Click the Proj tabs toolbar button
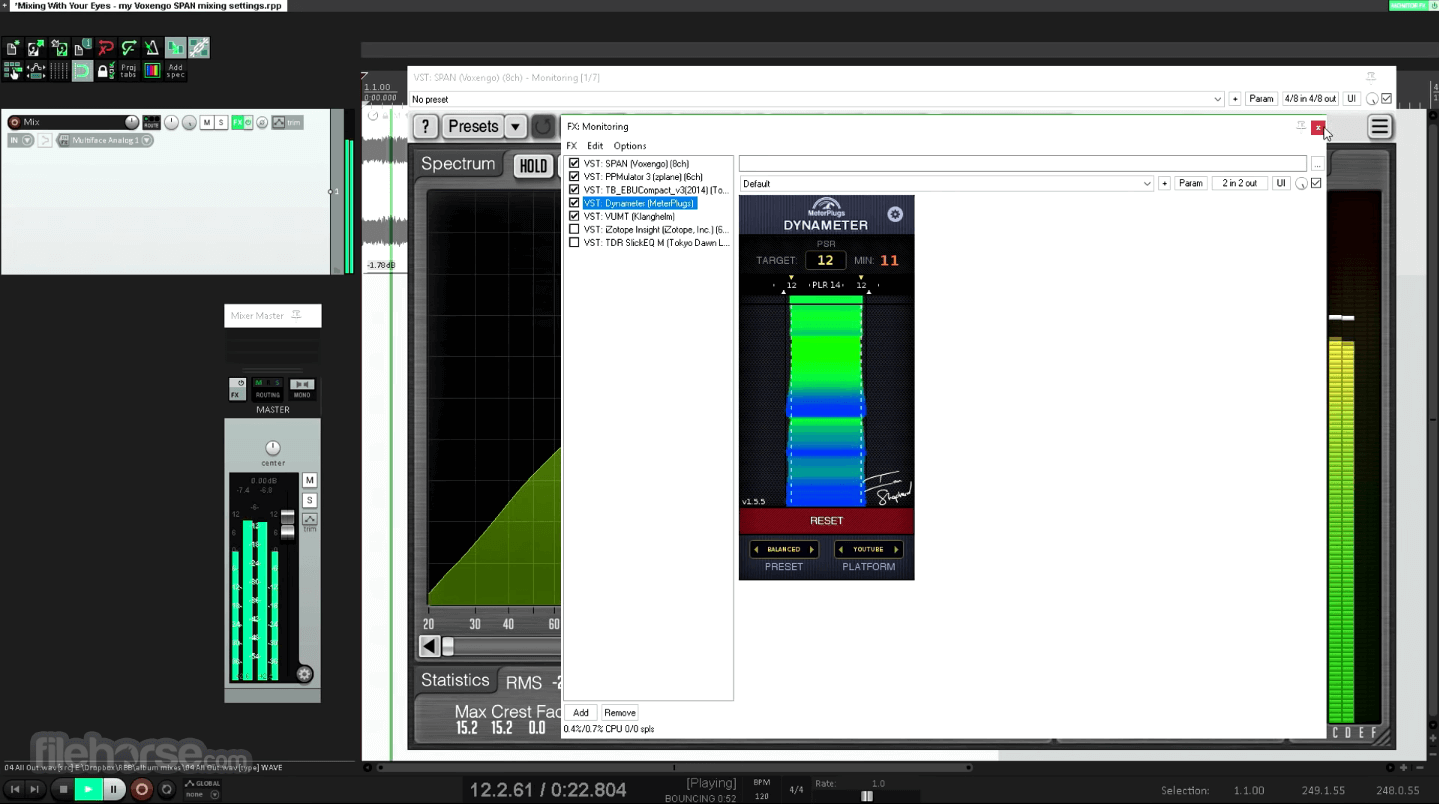1439x804 pixels. coord(129,71)
